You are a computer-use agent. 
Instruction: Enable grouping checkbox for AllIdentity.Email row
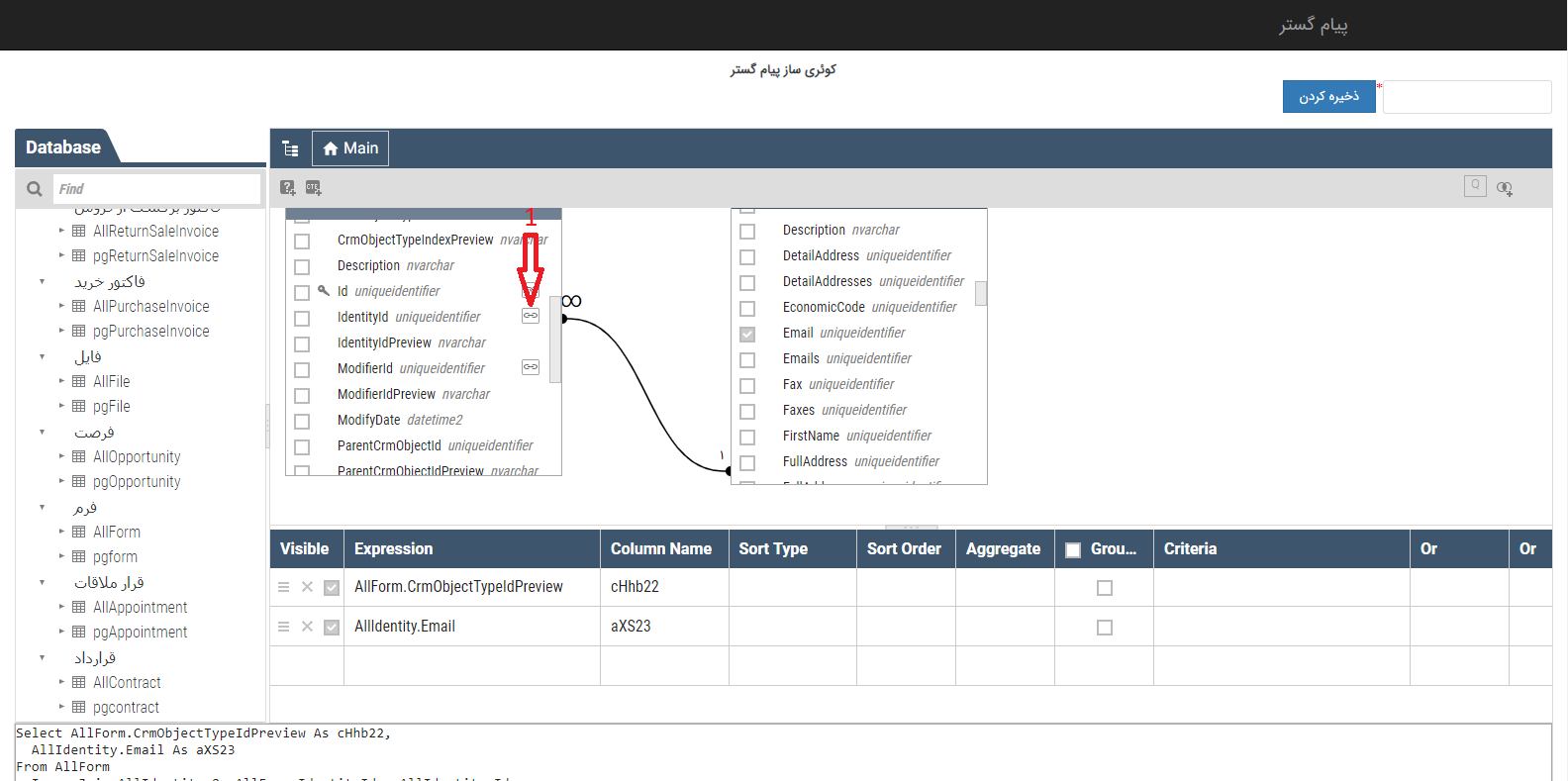point(1105,628)
